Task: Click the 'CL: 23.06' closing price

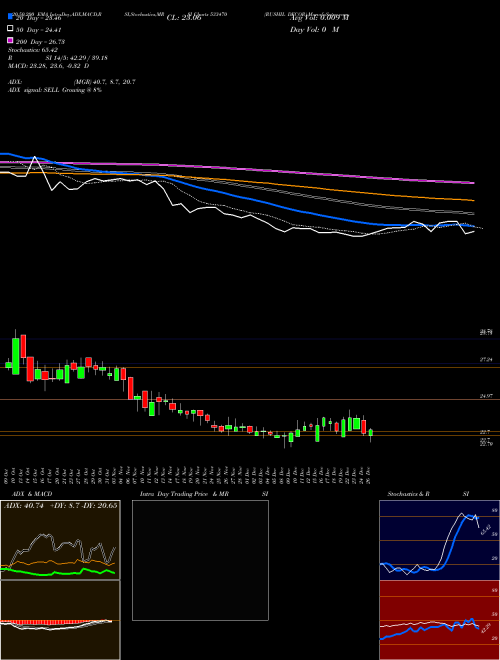Action: pos(184,18)
